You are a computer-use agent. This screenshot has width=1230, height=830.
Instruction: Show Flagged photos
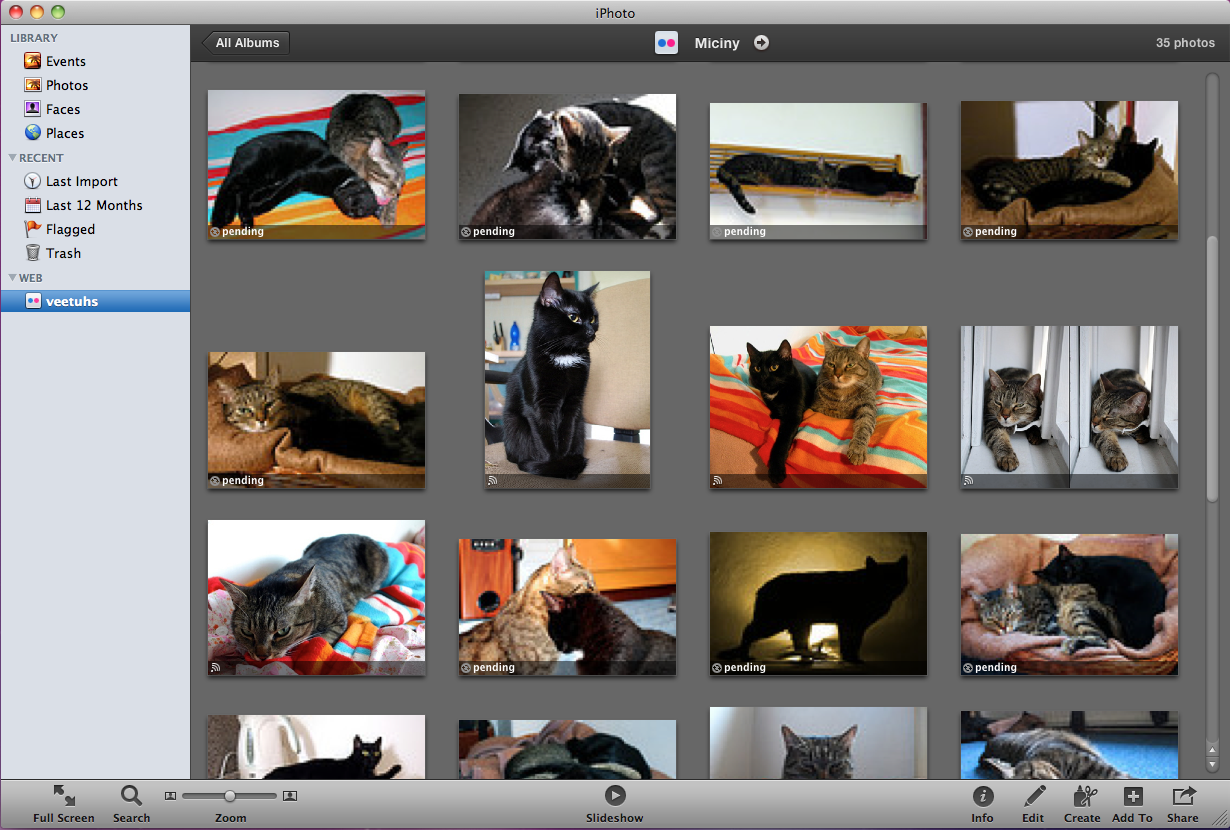click(x=70, y=229)
